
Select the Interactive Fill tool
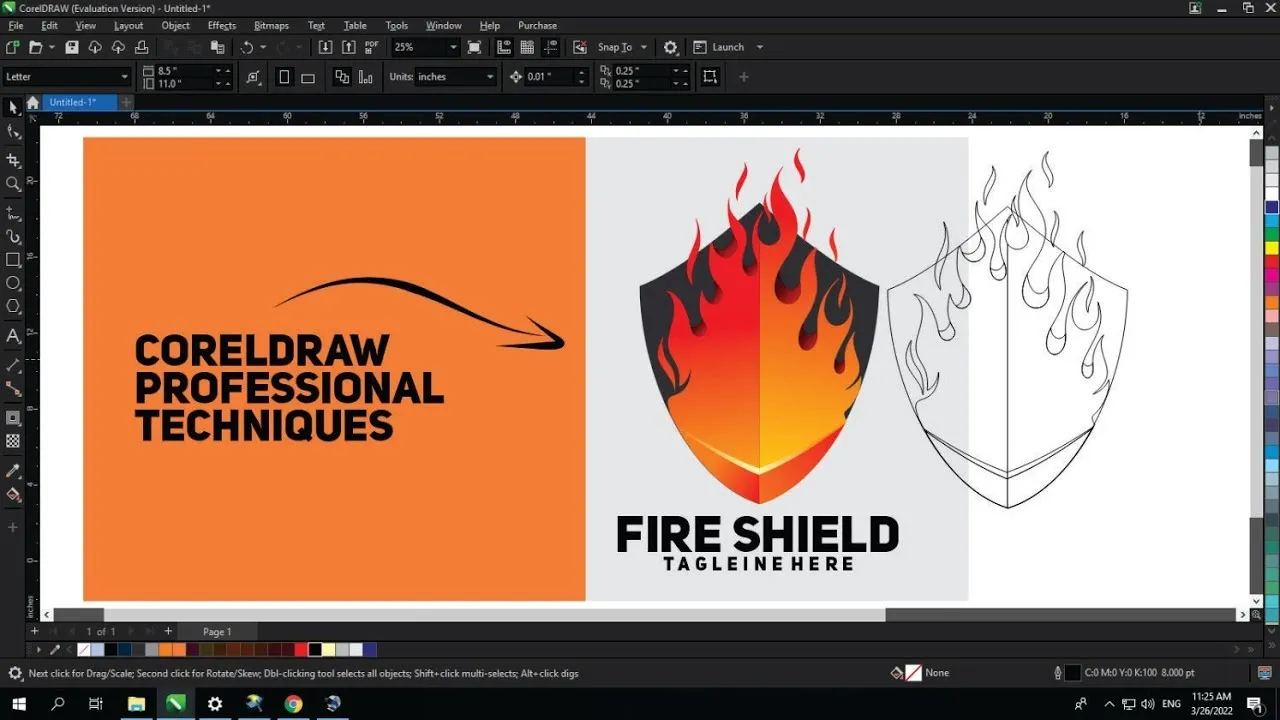point(13,494)
